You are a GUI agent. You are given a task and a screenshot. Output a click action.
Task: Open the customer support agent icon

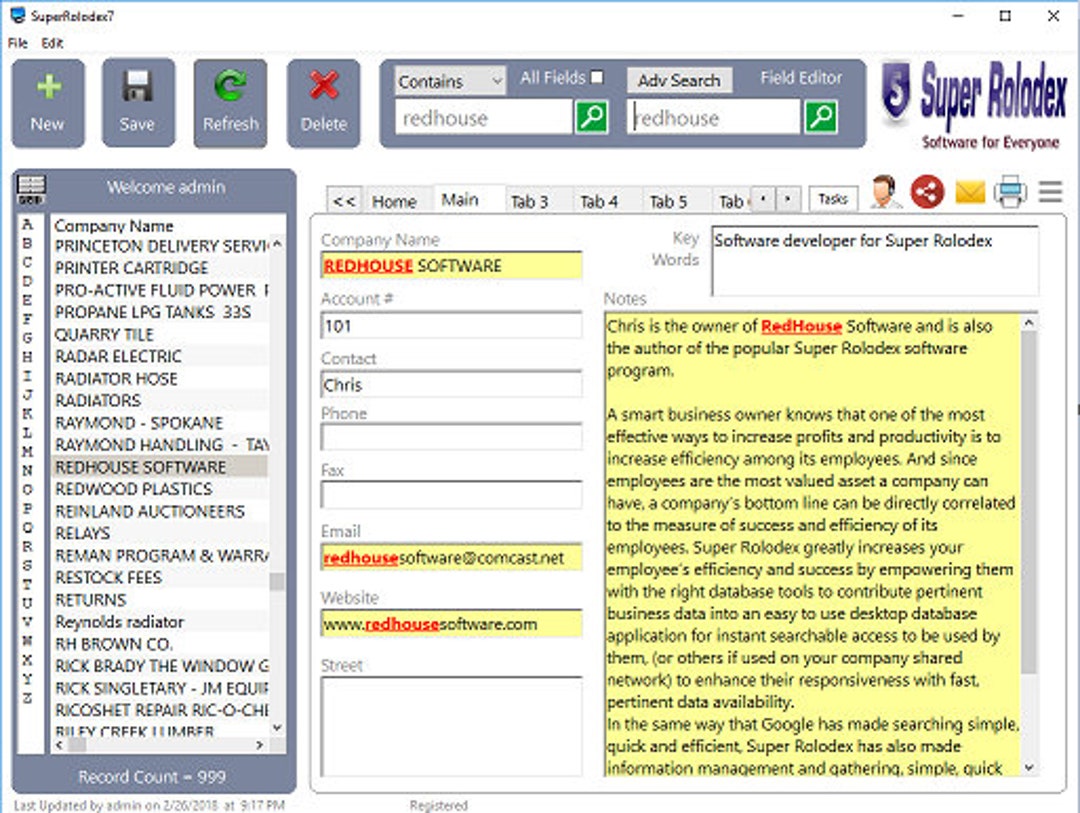point(885,192)
